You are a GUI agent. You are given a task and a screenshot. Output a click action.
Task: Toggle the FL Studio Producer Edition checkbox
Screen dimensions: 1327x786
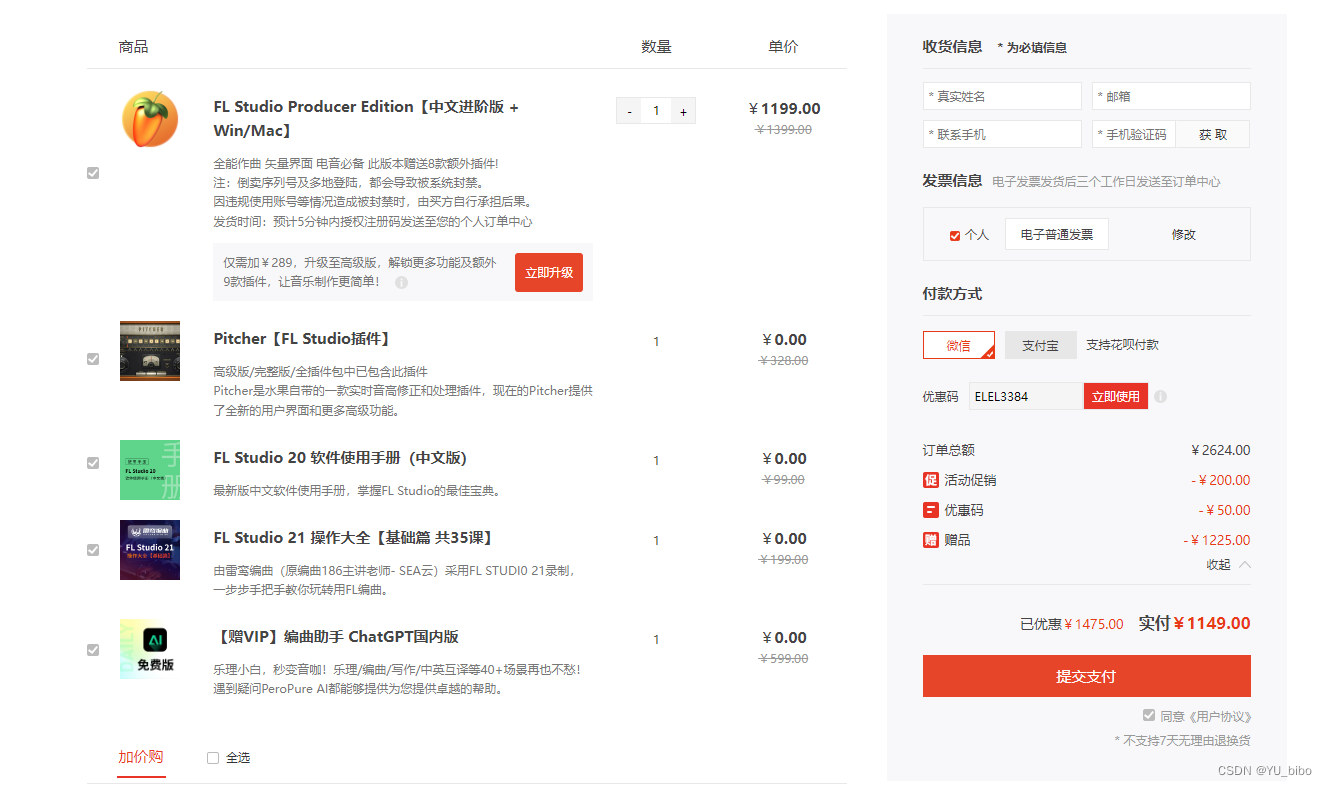(x=93, y=173)
